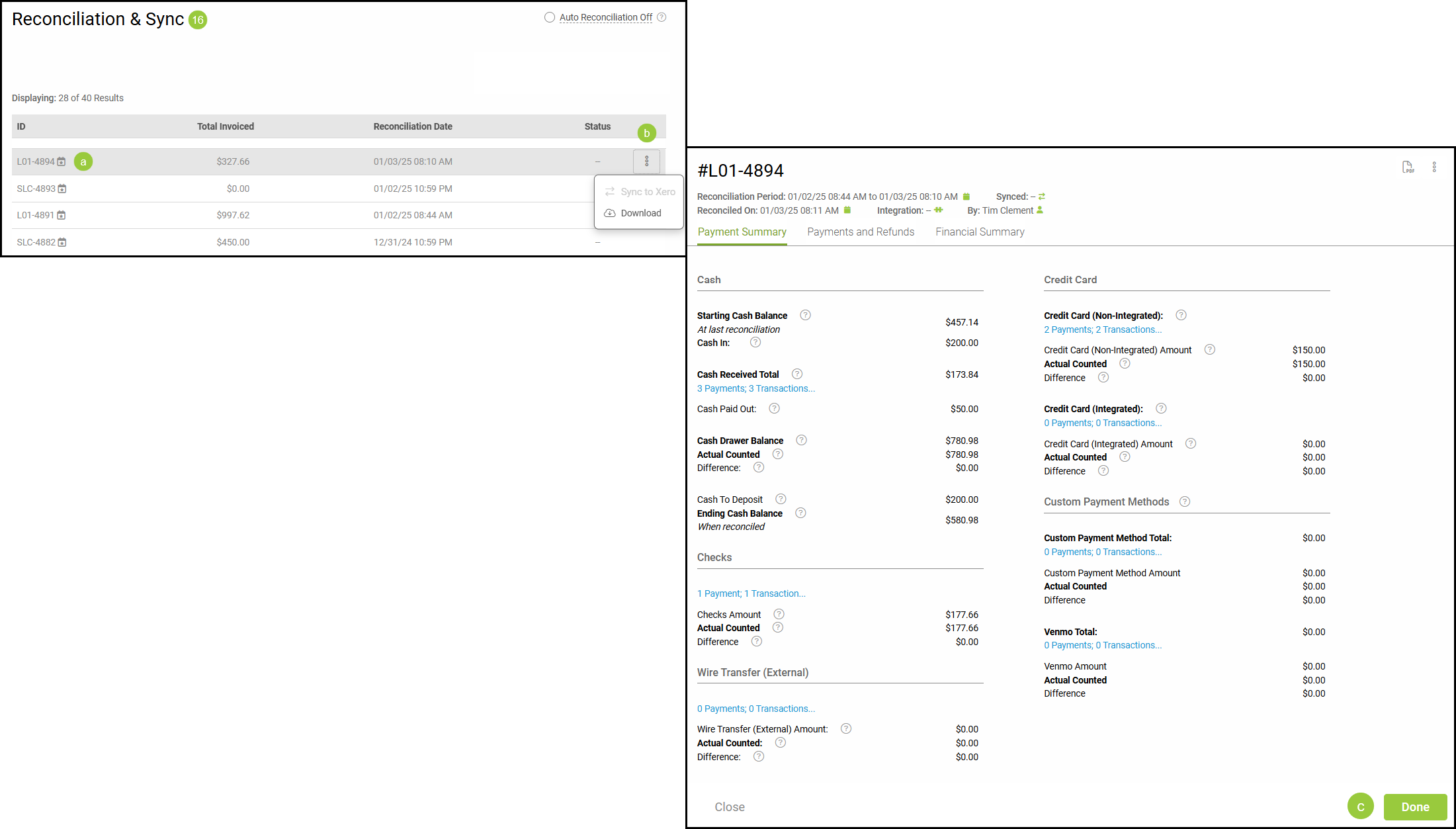
Task: Click help icon next to Auto Reconciliation Off
Action: tap(662, 17)
